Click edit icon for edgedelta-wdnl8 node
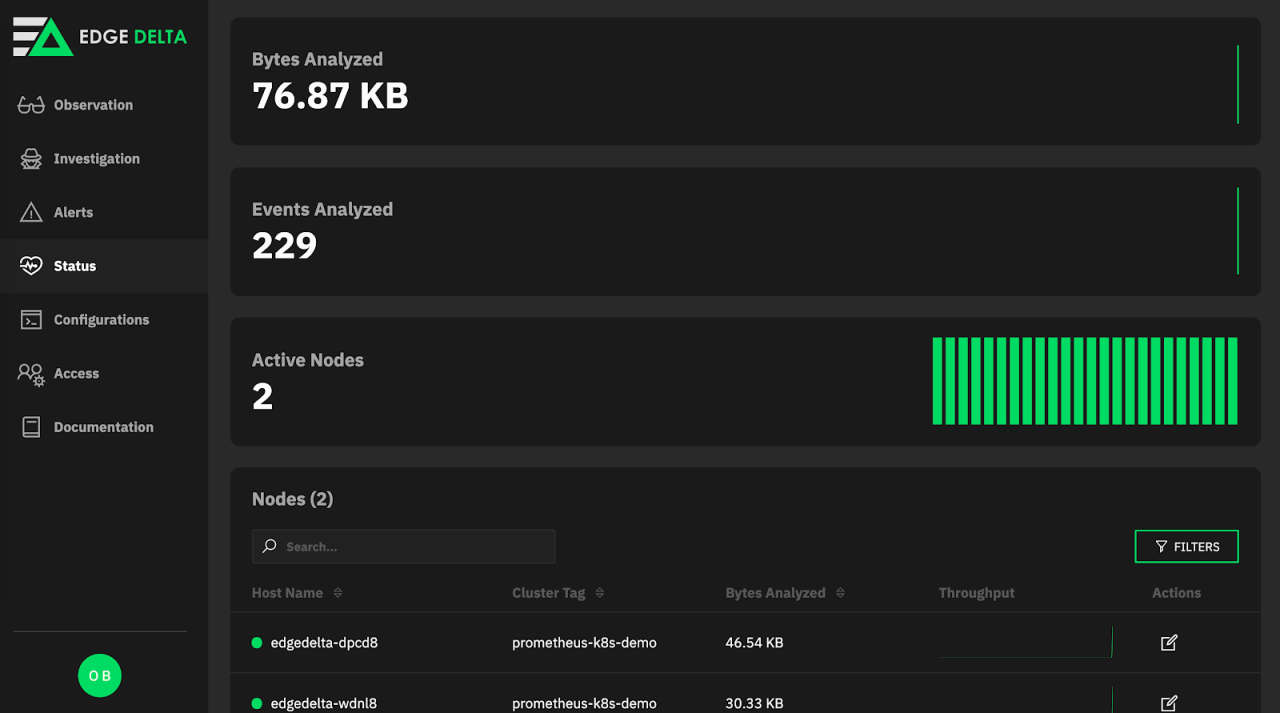Image resolution: width=1280 pixels, height=713 pixels. pos(1168,702)
